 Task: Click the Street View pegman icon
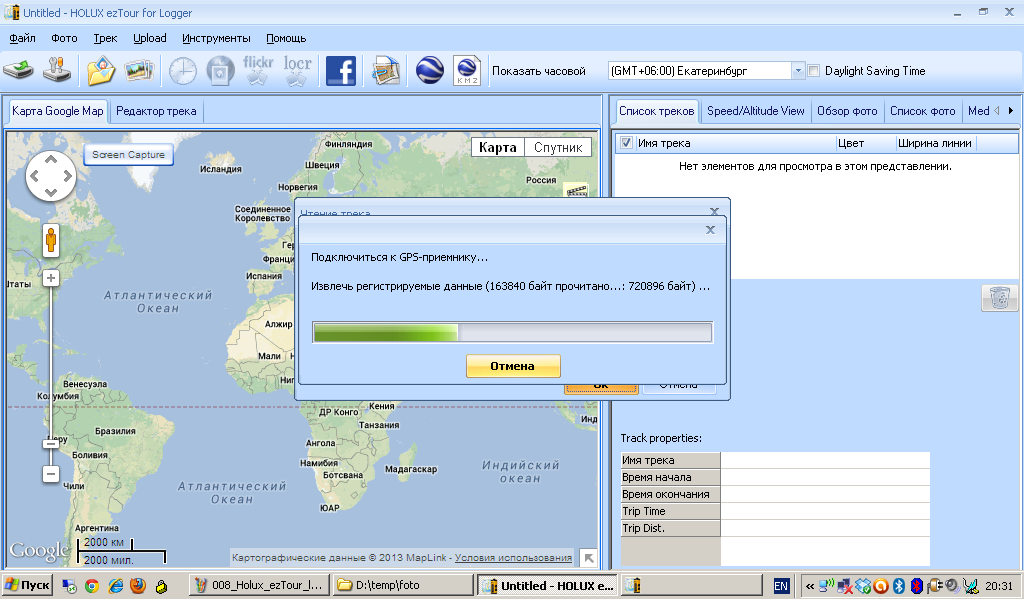[51, 240]
